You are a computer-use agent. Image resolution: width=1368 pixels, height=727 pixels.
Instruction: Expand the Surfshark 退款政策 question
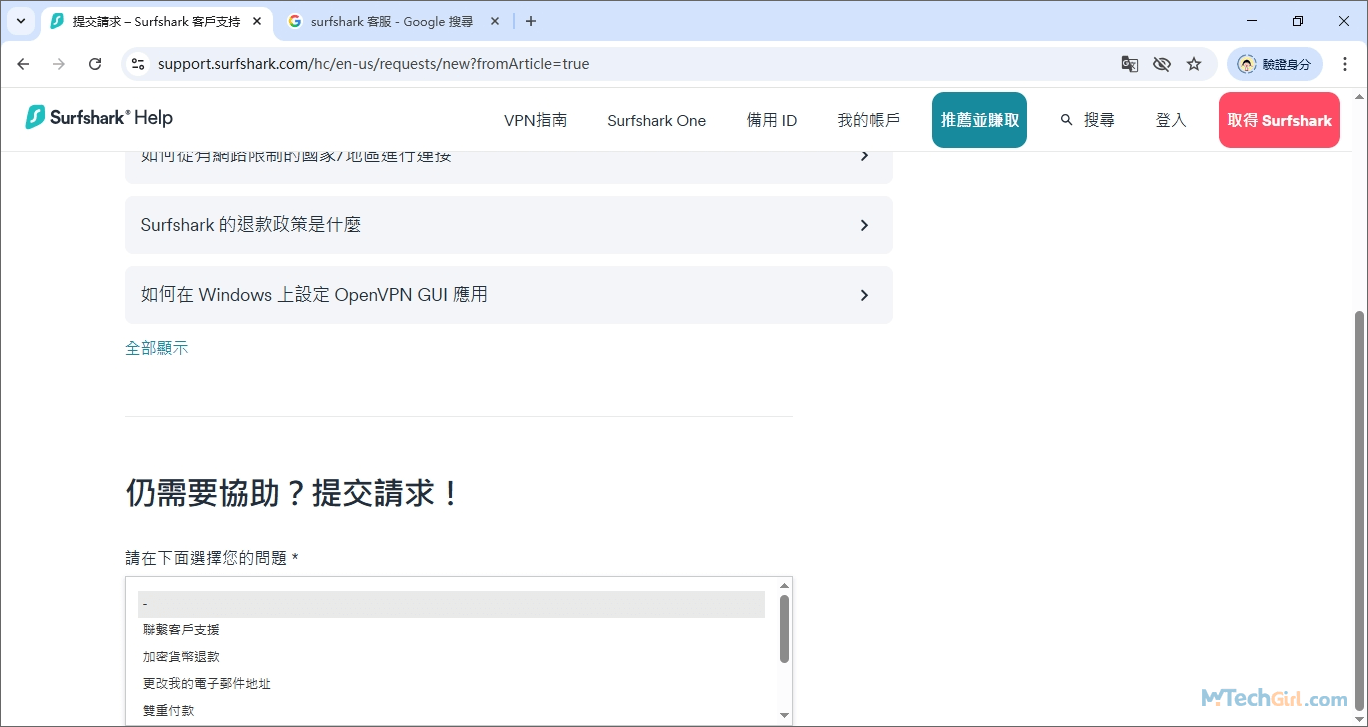(508, 225)
